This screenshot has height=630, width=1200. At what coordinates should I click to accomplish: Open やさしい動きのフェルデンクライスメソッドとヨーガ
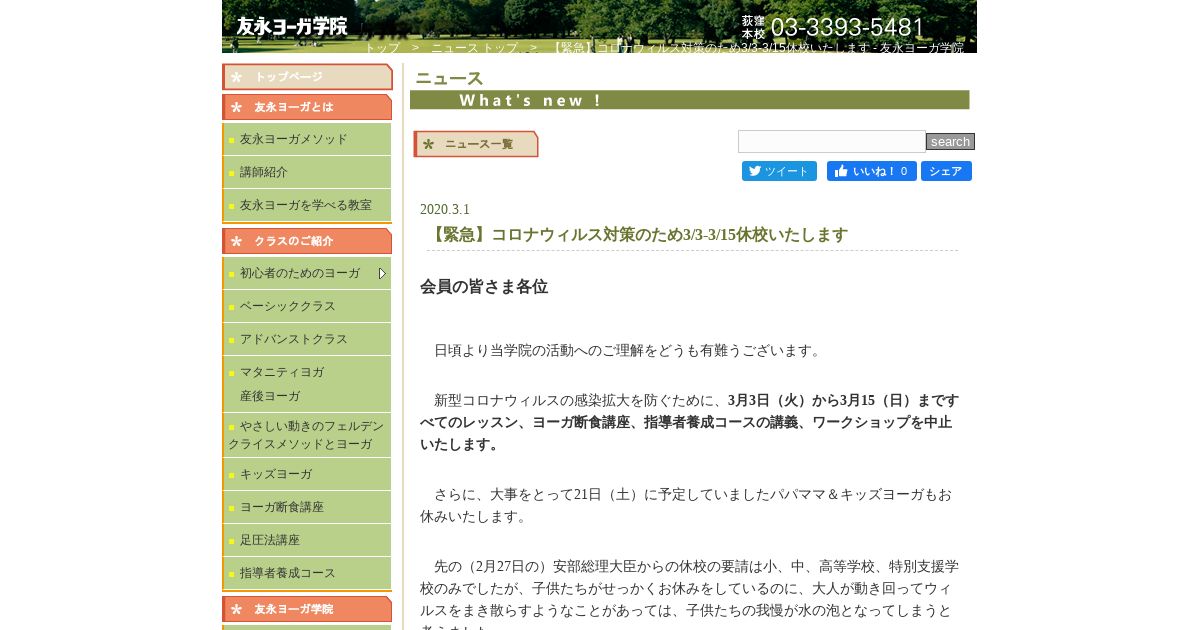pyautogui.click(x=307, y=435)
